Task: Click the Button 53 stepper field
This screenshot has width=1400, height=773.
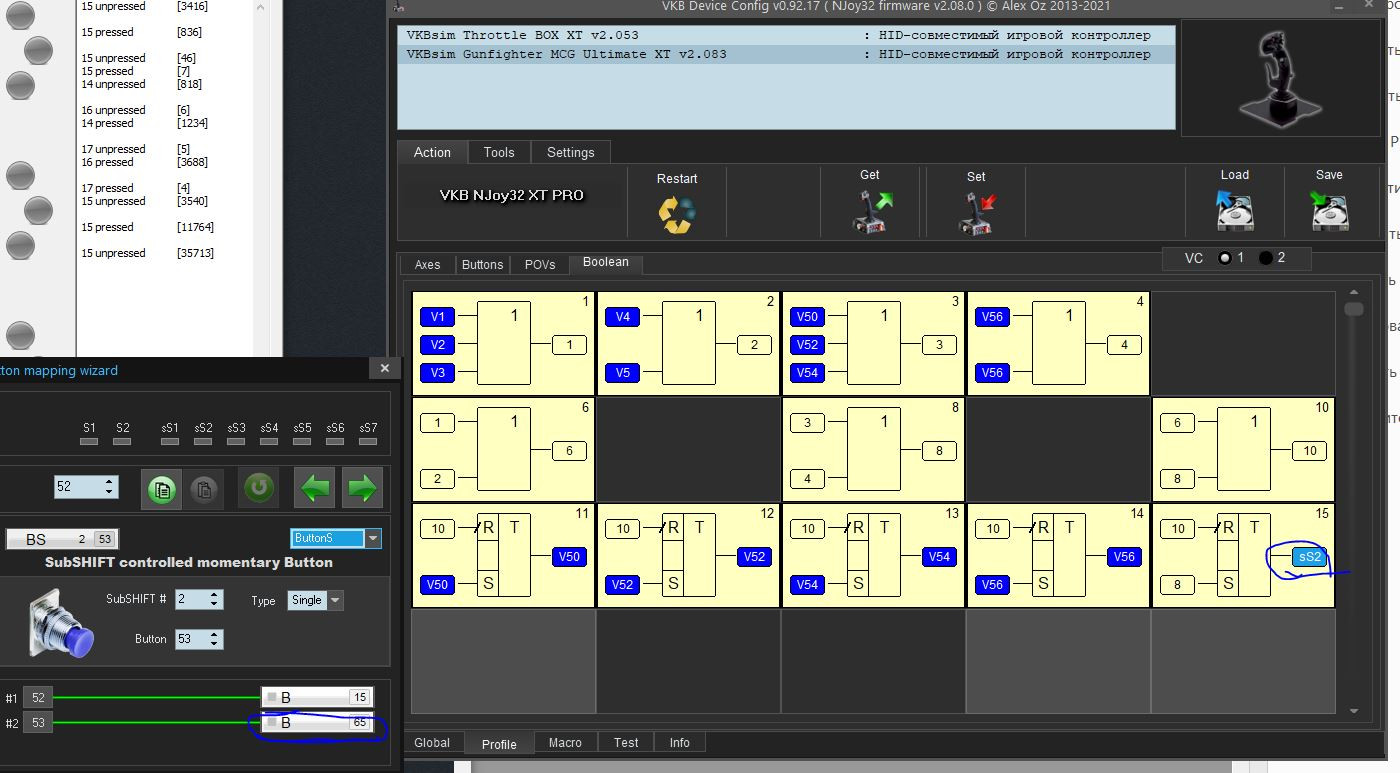Action: point(198,639)
